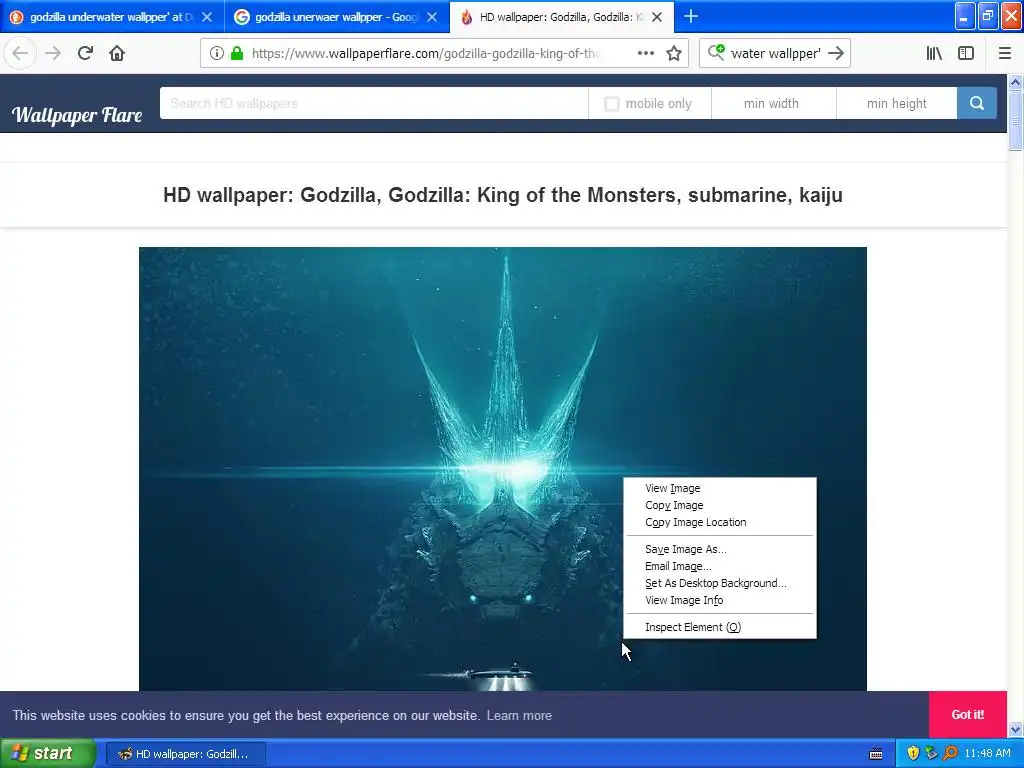
Task: Focus the min width input field
Action: (x=773, y=103)
